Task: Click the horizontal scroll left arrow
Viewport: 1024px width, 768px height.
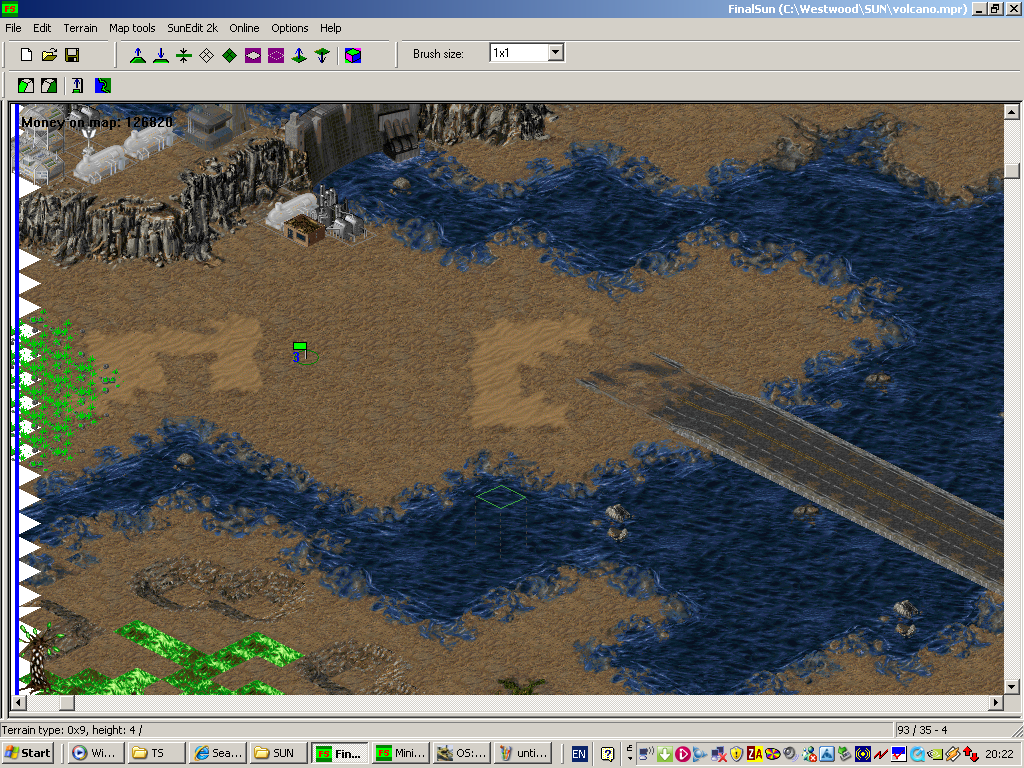Action: (x=19, y=703)
